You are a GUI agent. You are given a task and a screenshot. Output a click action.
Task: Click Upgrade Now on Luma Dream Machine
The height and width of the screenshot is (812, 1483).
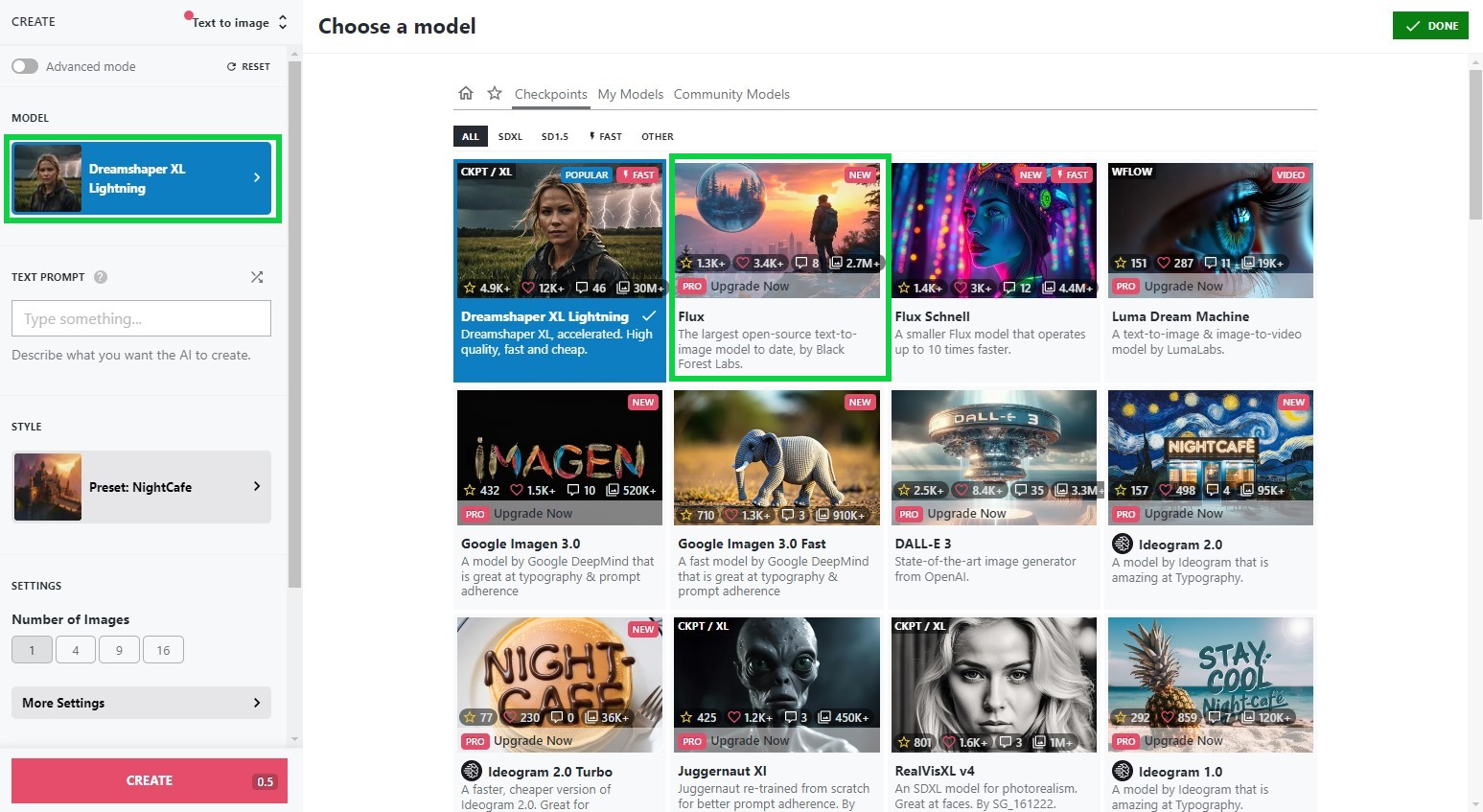pos(1183,287)
